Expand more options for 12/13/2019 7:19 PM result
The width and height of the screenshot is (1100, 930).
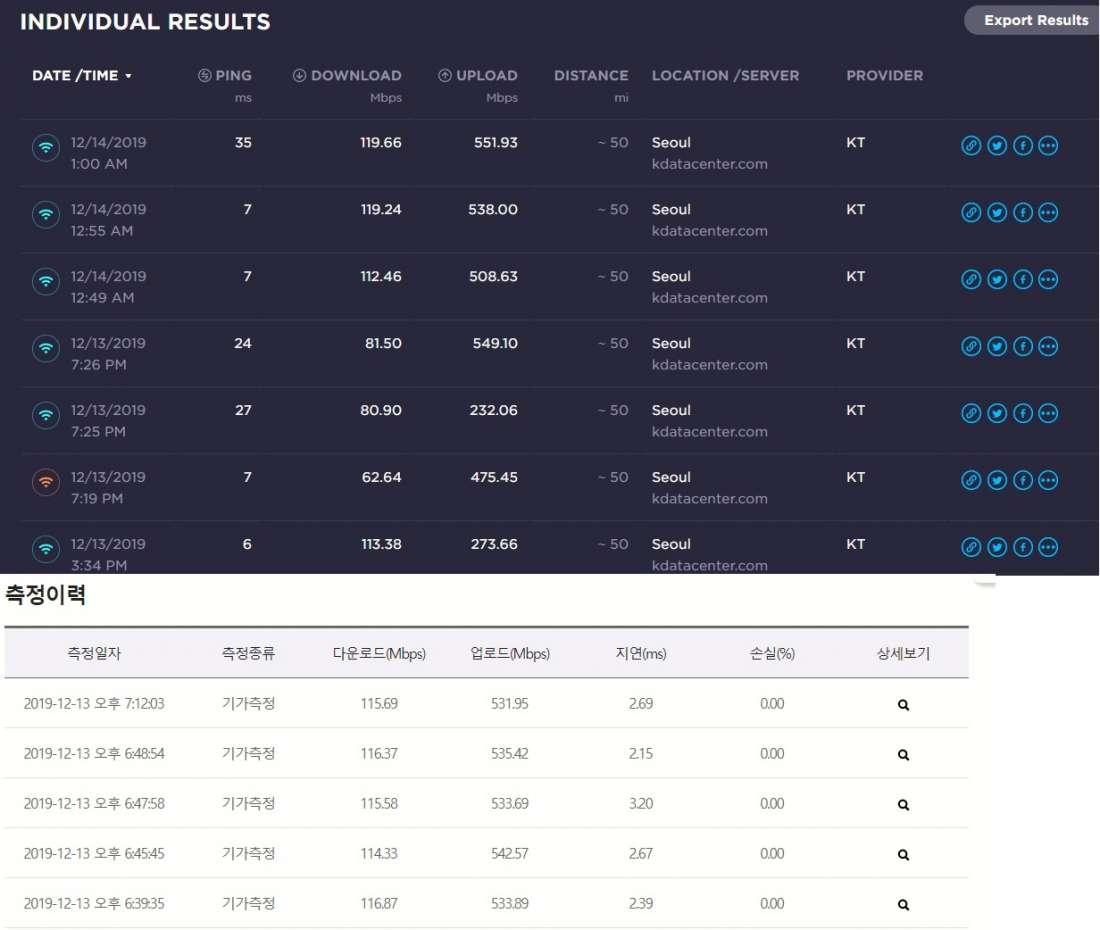tap(1048, 481)
